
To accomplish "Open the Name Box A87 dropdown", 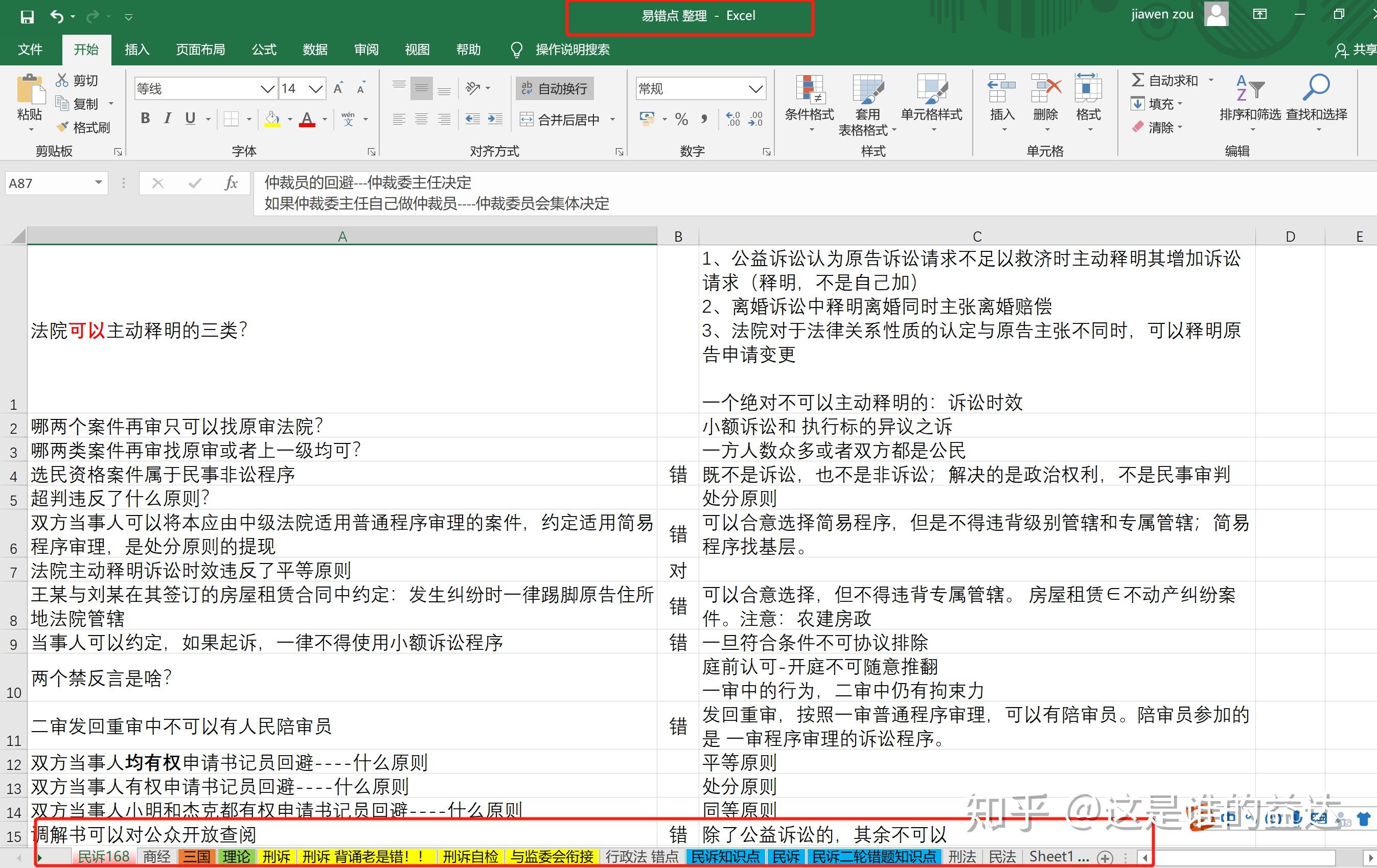I will pos(98,183).
